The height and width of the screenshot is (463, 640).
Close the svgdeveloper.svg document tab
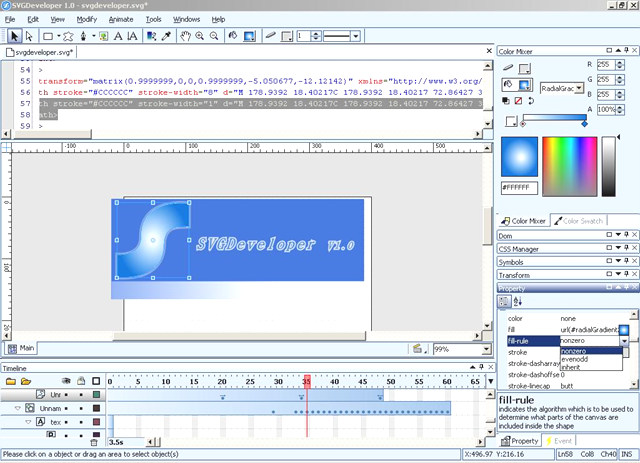(489, 51)
